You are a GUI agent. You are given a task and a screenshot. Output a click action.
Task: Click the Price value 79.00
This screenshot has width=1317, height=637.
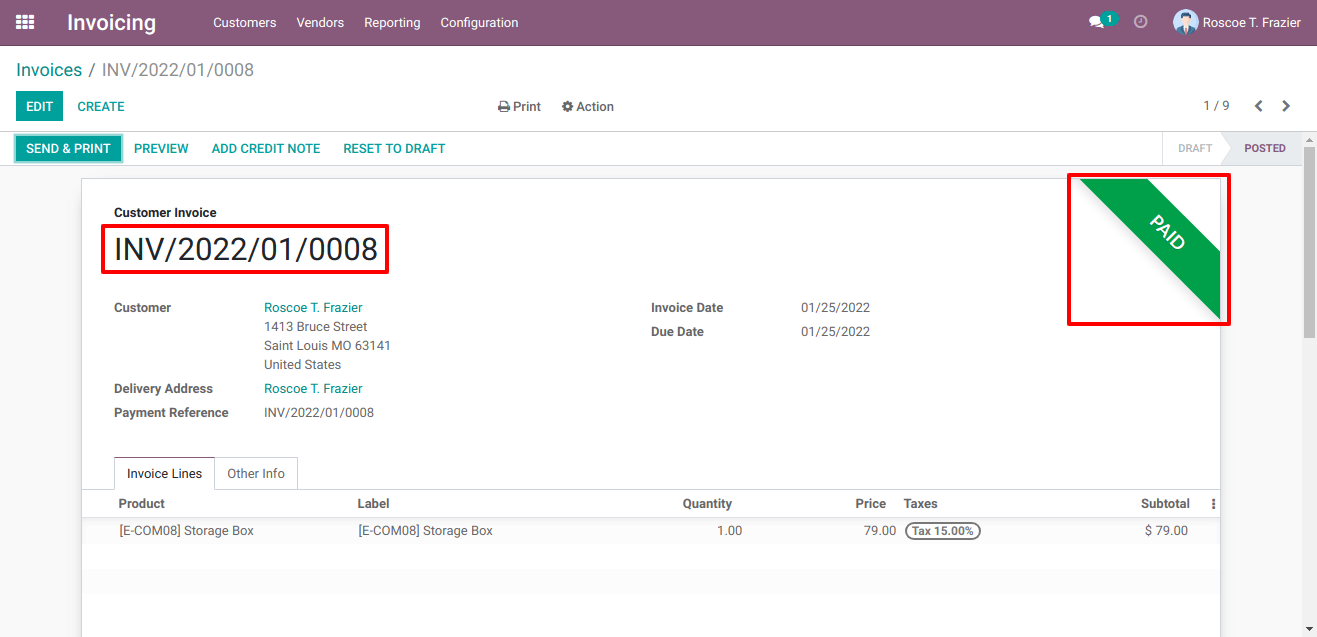[880, 531]
